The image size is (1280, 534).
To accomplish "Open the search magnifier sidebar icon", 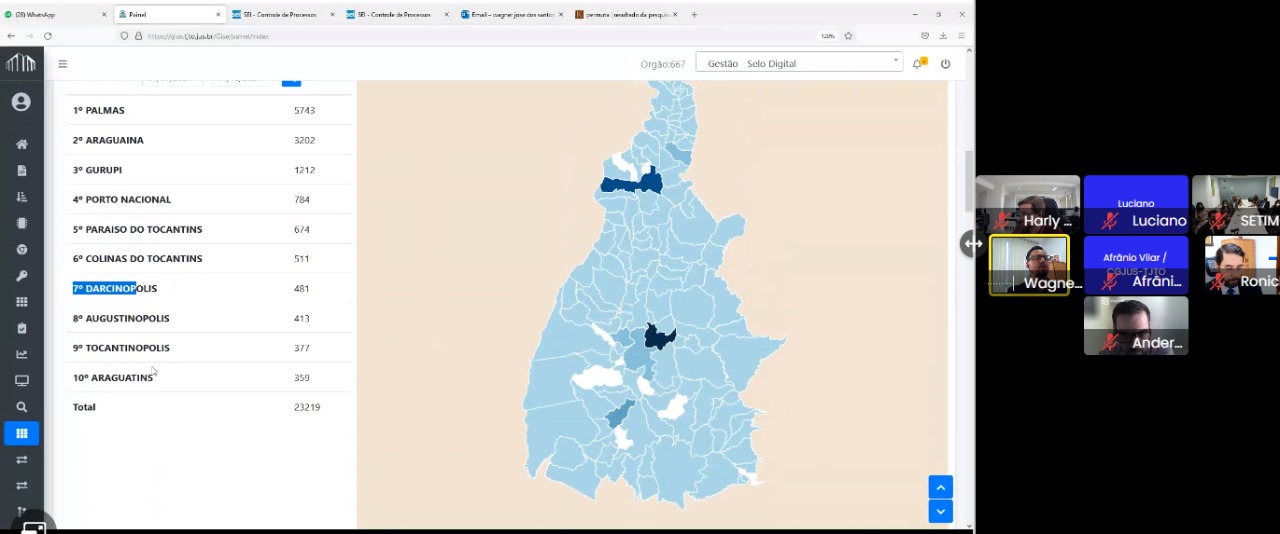I will point(21,407).
